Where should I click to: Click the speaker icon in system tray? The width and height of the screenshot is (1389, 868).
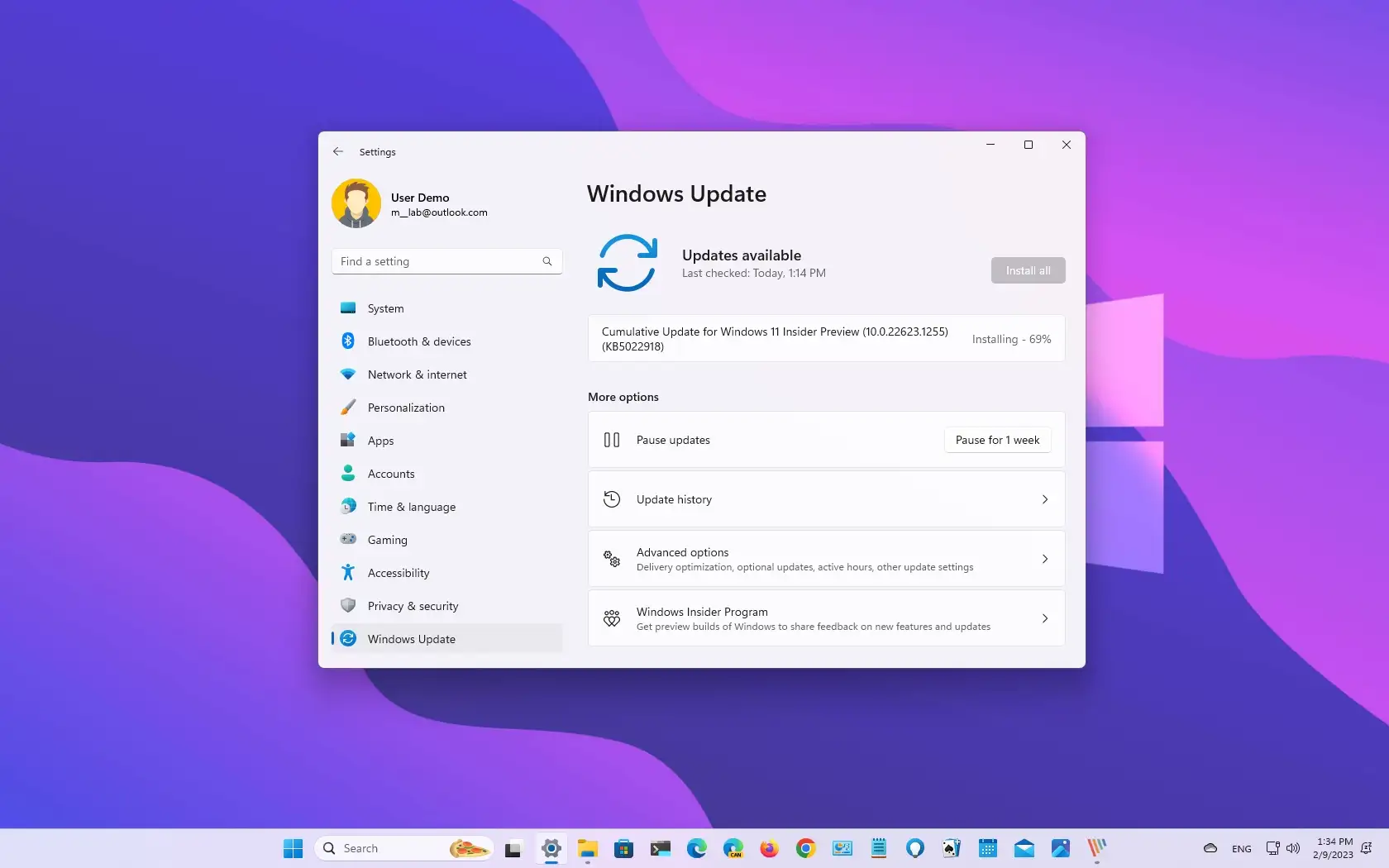point(1292,848)
